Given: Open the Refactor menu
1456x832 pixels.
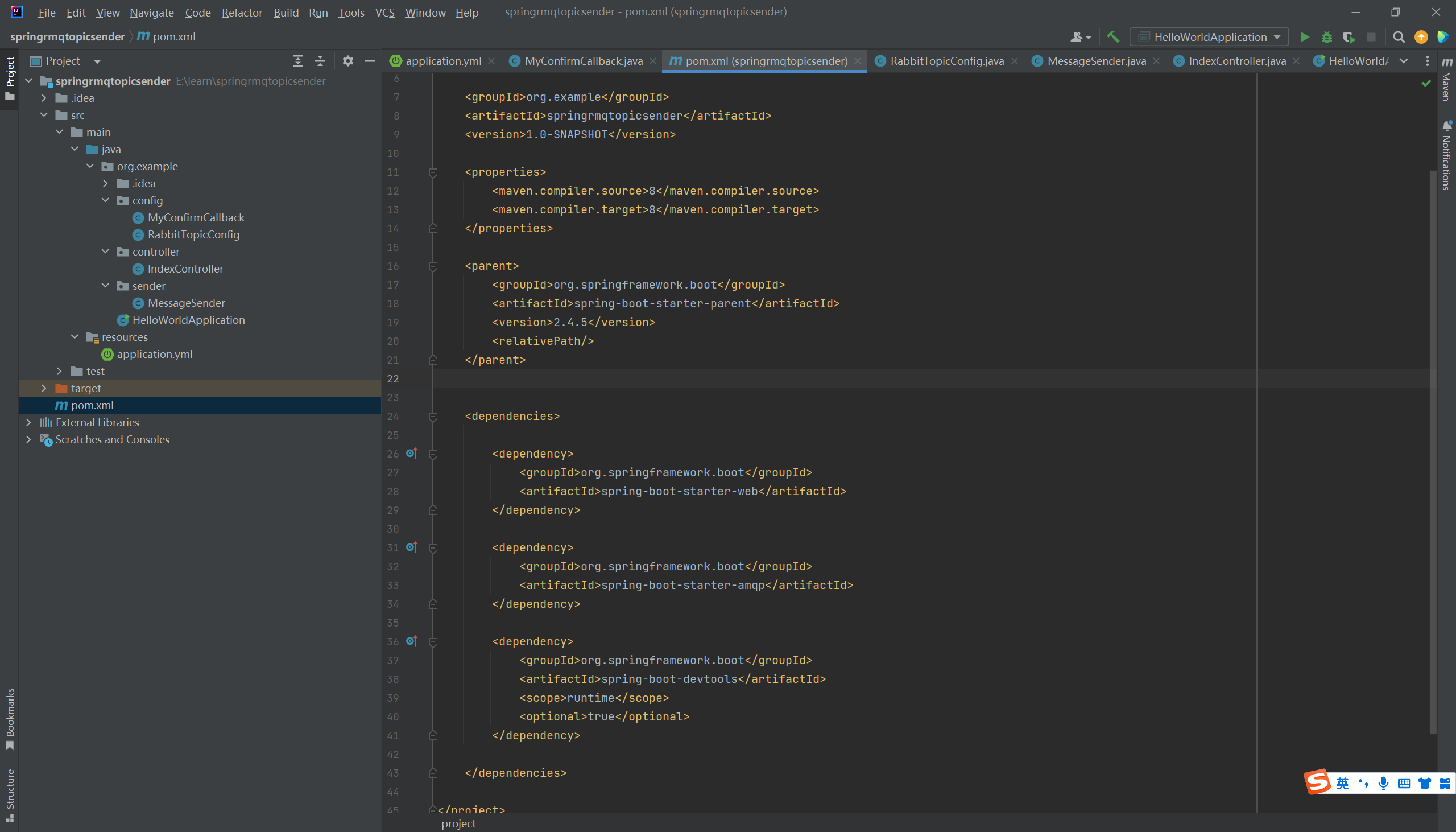Looking at the screenshot, I should [x=242, y=12].
